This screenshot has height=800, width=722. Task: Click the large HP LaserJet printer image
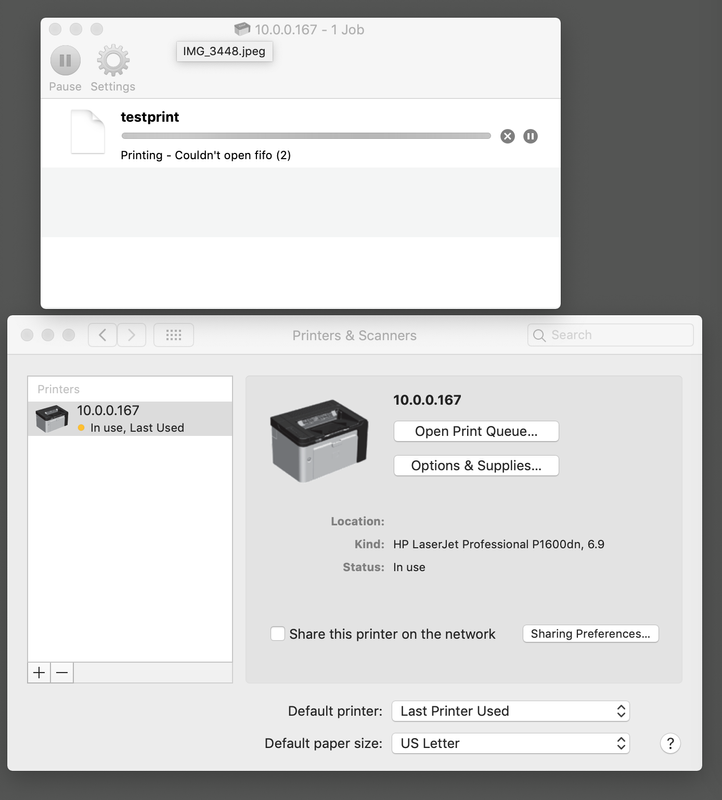319,440
